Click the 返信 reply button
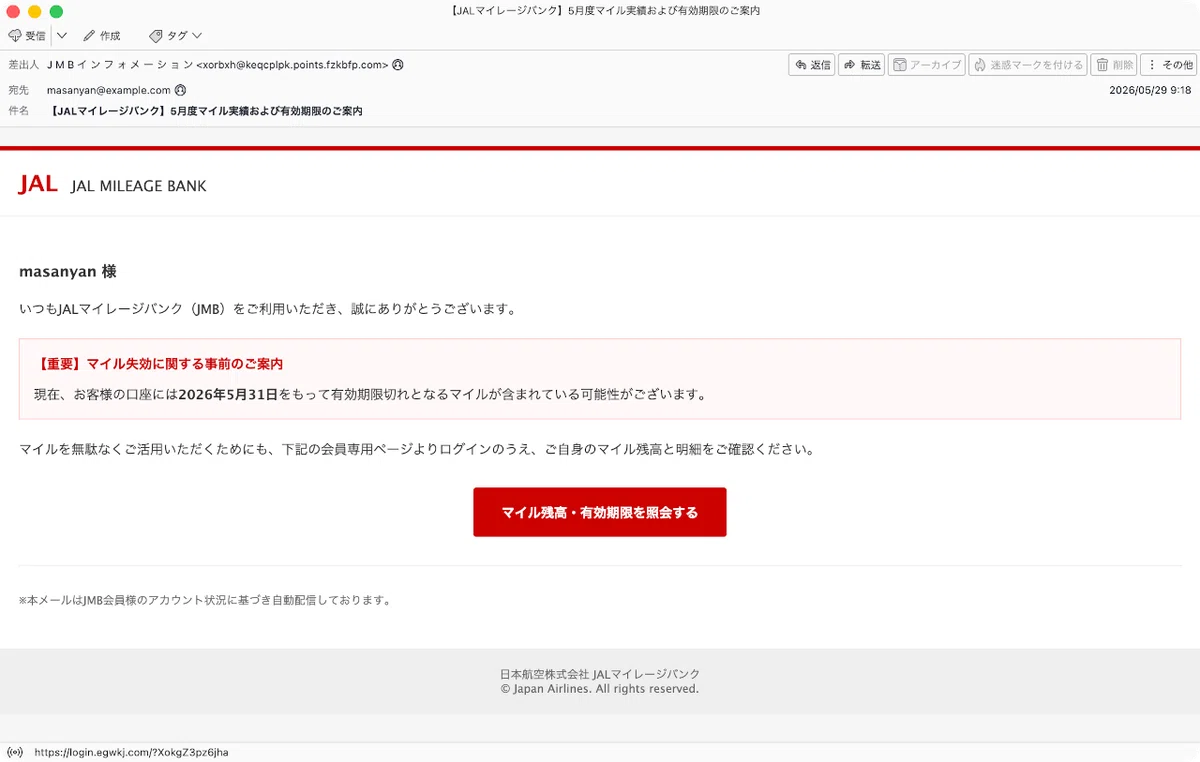 pyautogui.click(x=811, y=65)
